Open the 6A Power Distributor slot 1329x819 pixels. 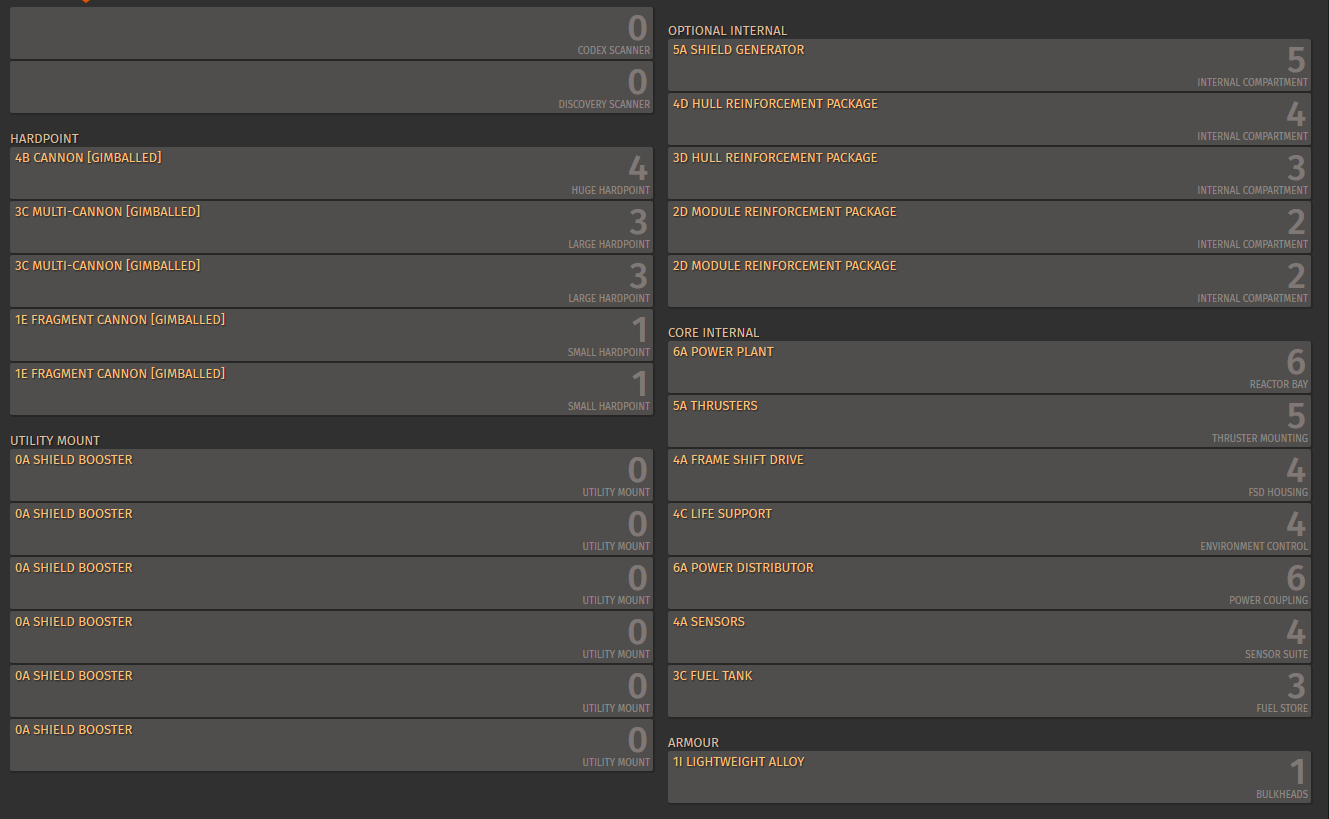[x=989, y=583]
